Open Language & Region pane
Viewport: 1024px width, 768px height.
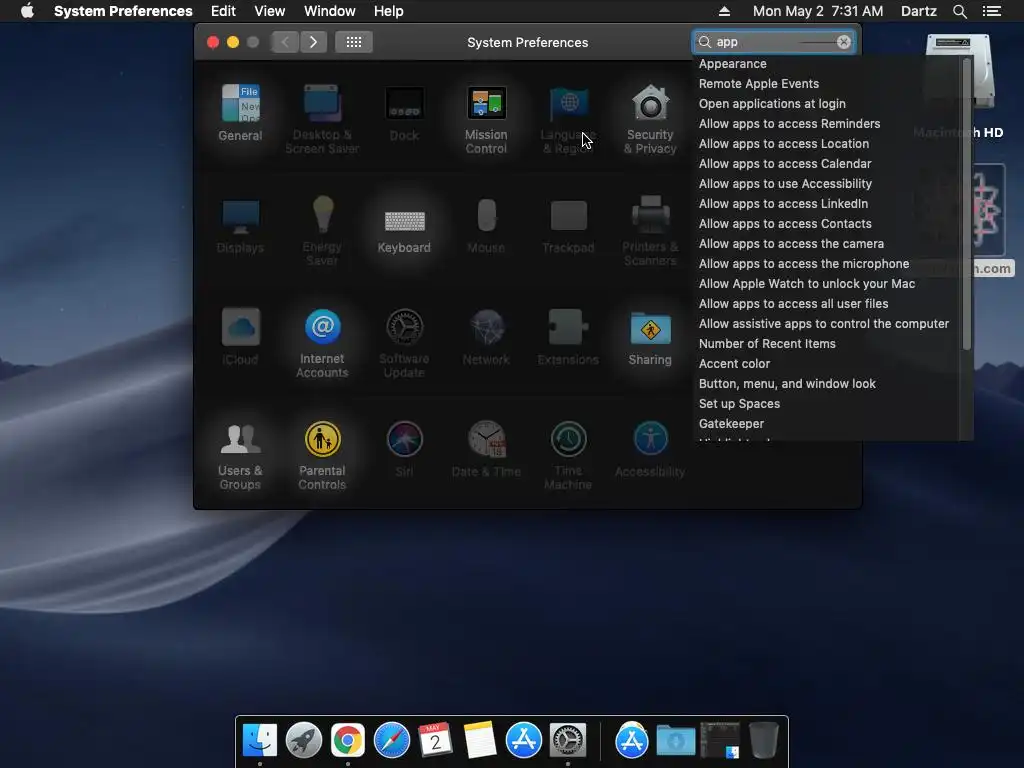click(x=568, y=120)
